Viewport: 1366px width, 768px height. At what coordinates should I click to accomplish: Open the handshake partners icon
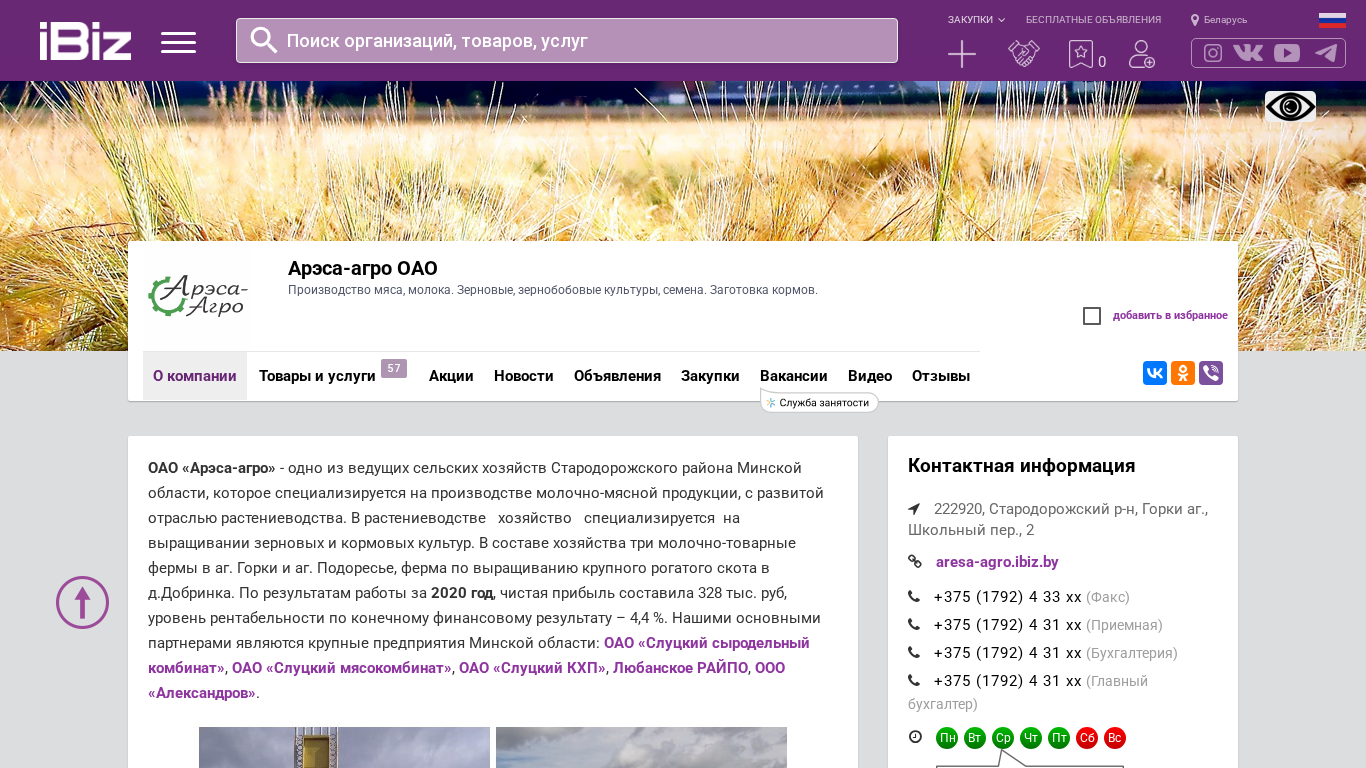point(1023,54)
